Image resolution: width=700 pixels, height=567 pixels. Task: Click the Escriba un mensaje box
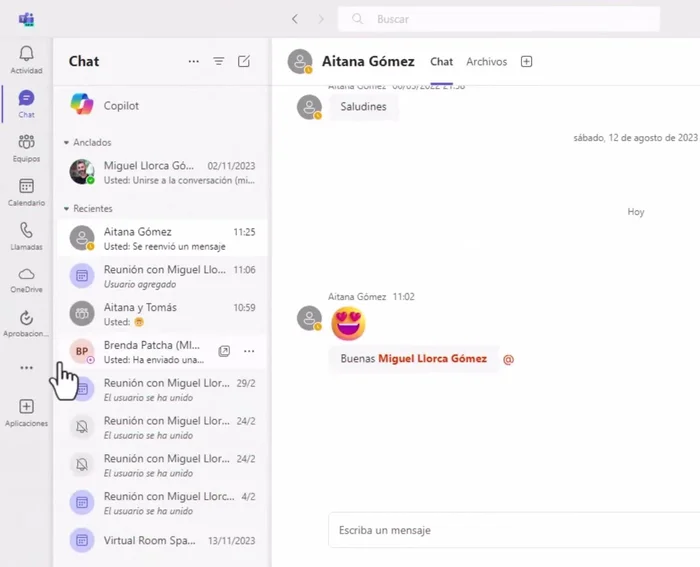514,530
